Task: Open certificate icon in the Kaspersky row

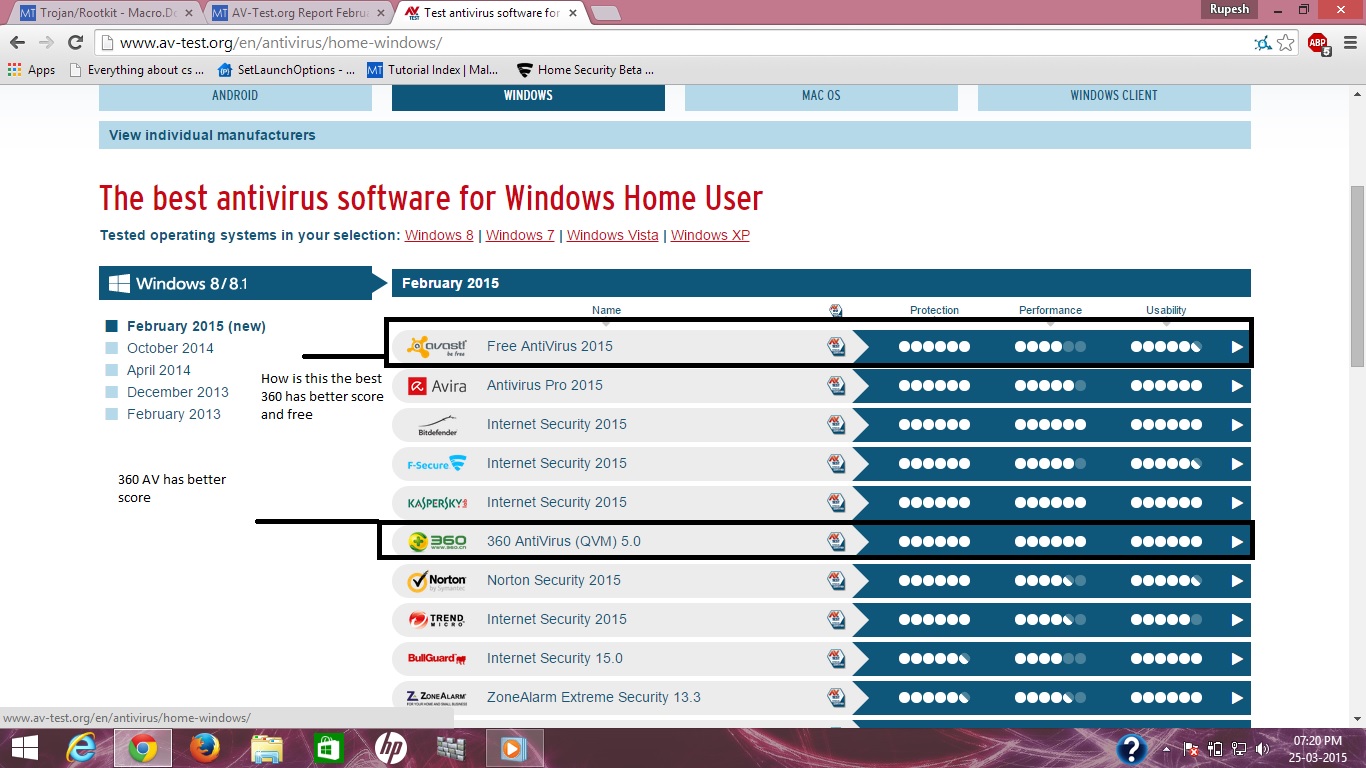Action: point(836,502)
